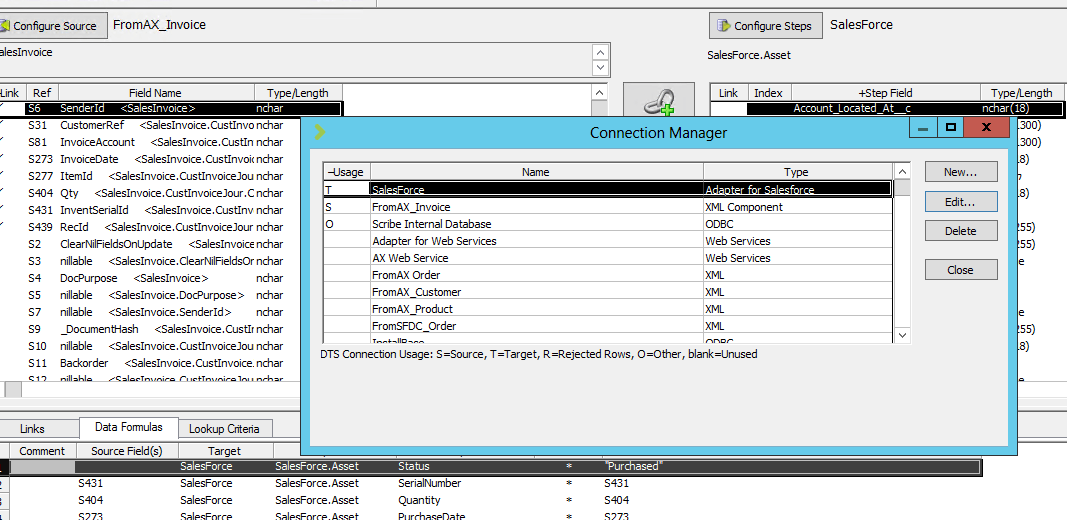Select the AX Web Service connection
Screen dimensions: 1067x520
tap(607, 258)
